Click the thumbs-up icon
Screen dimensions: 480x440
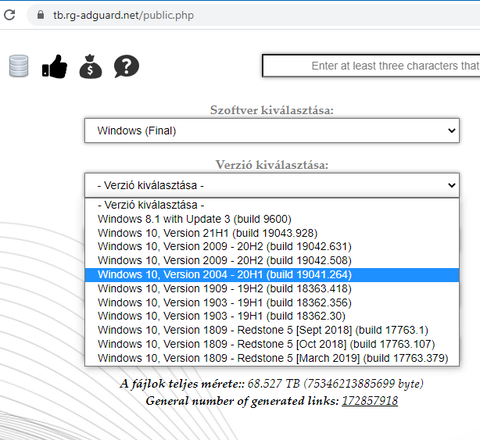(55, 66)
